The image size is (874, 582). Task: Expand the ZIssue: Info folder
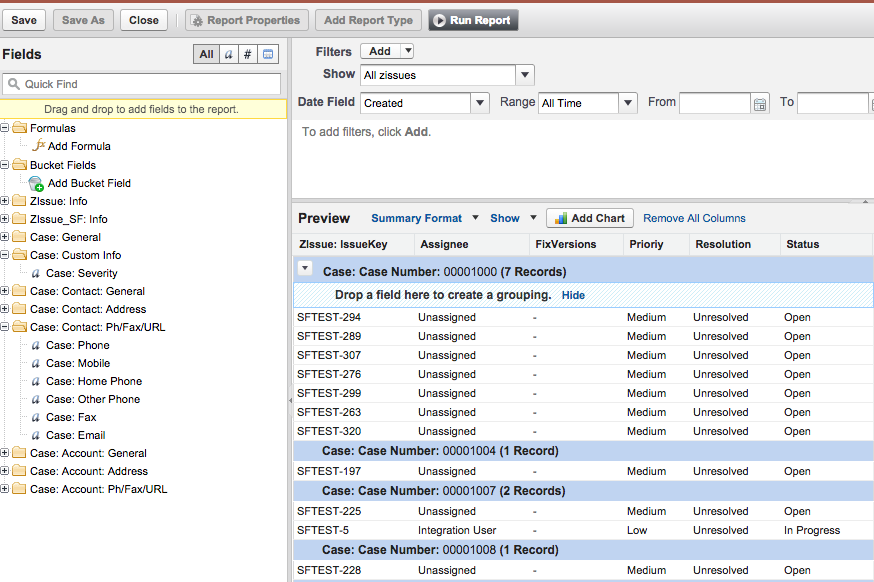click(6, 201)
